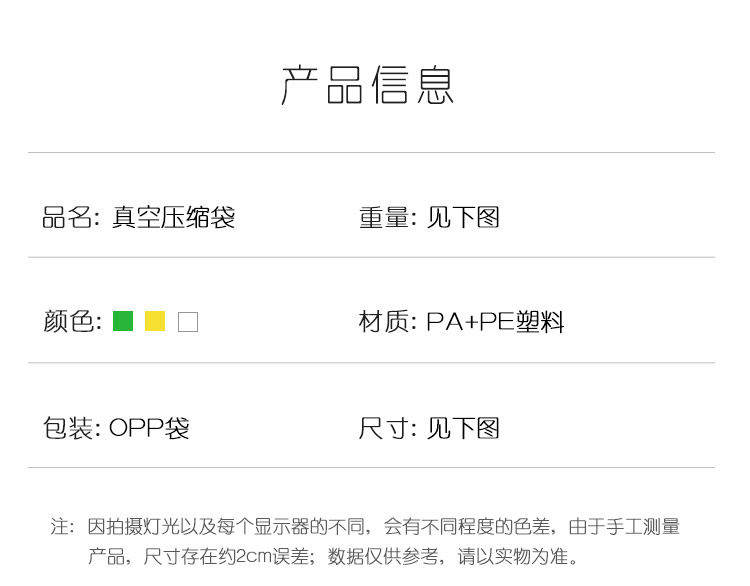Select the OPP袋 packaging text
750x586 pixels.
[x=149, y=428]
